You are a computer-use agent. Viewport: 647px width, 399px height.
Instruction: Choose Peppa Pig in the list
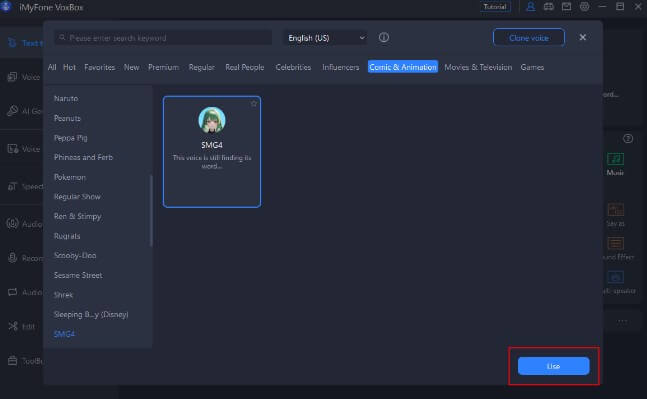[71, 138]
